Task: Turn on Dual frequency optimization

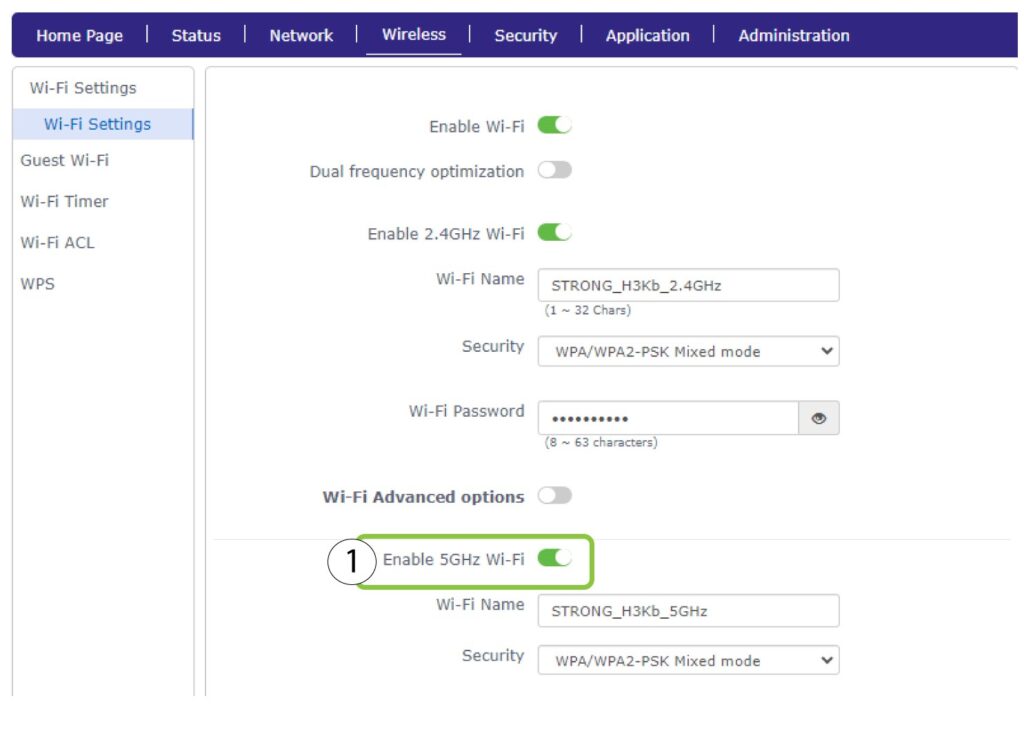Action: click(554, 170)
